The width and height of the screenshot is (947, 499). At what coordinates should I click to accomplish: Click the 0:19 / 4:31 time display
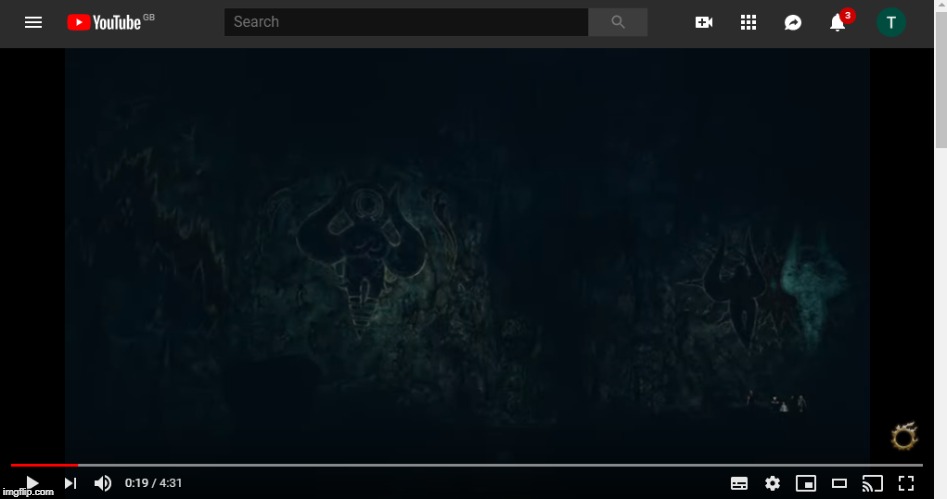coord(153,483)
